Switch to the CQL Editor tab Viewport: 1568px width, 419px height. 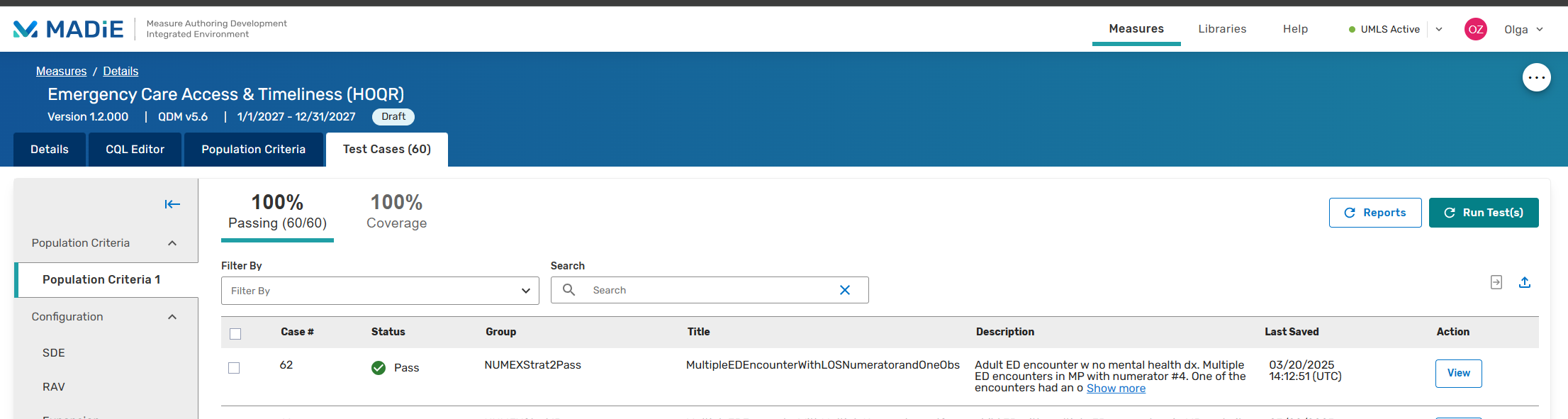[x=135, y=150]
